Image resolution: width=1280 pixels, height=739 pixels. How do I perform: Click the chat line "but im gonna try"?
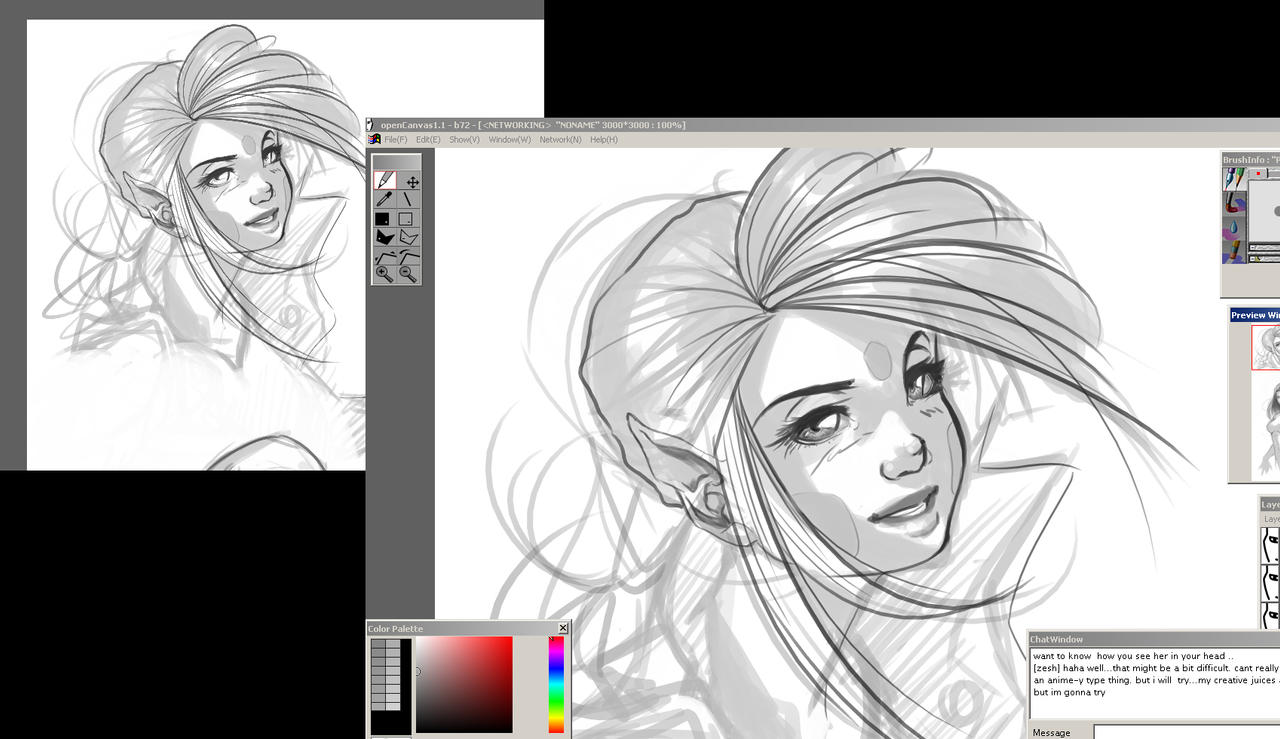pyautogui.click(x=1069, y=692)
